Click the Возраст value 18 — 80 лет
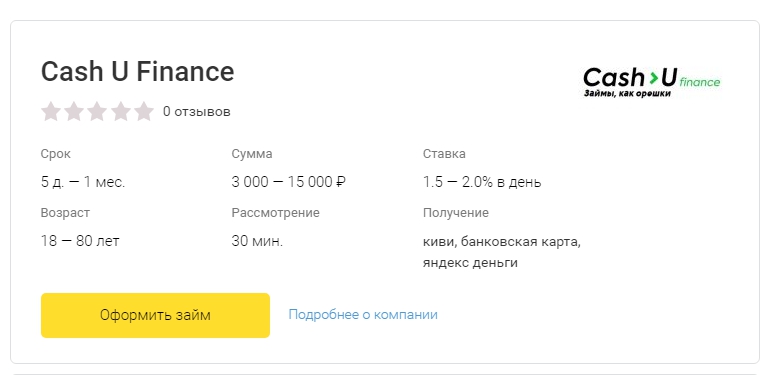This screenshot has width=773, height=375. click(x=80, y=241)
